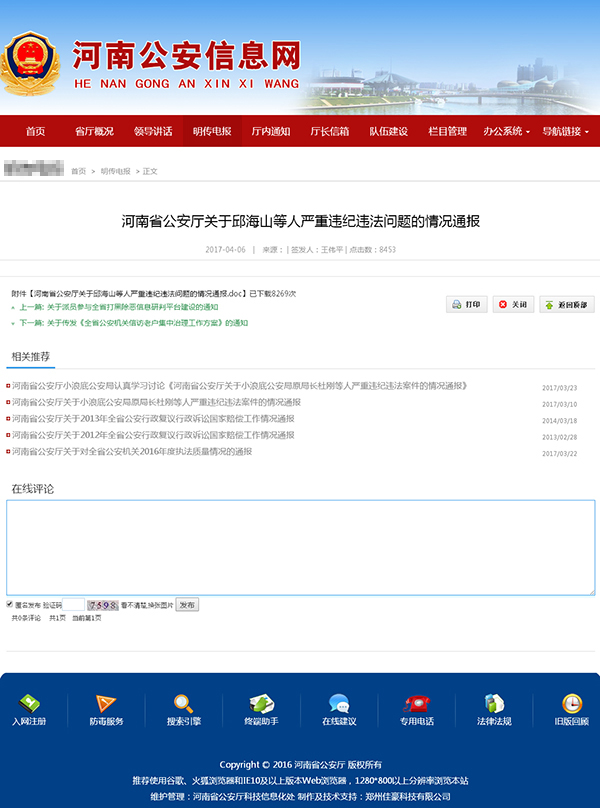Open the 旧版回顾 clock icon

coord(571,704)
